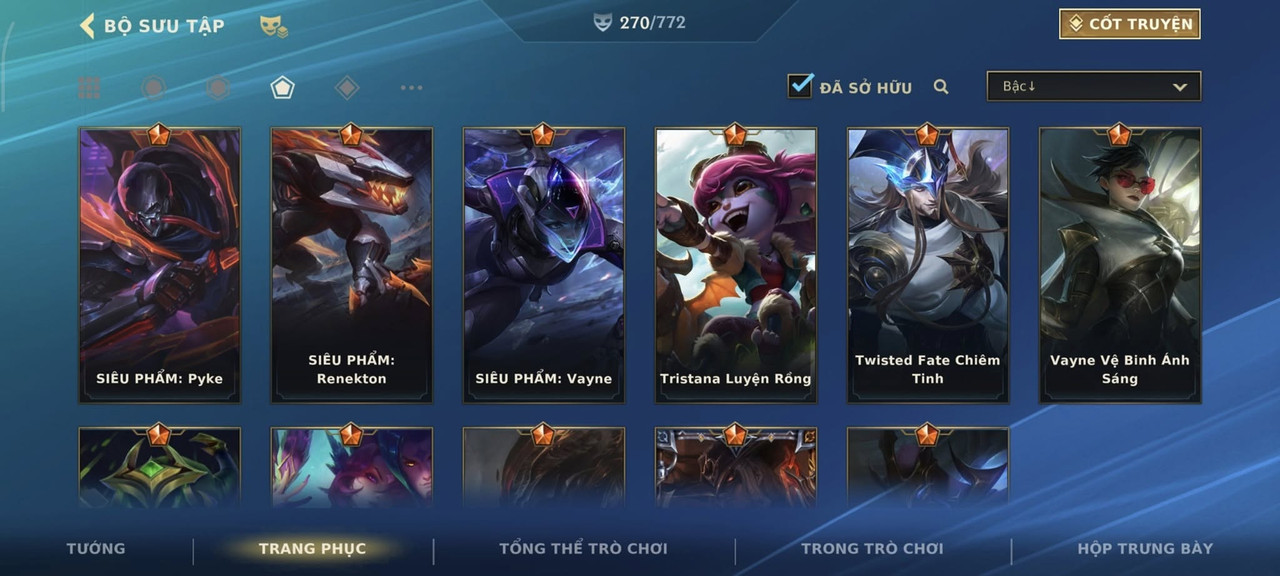Go back using the Bộ Sưu Tập arrow
Screen dimensions: 1280x576
(x=87, y=26)
